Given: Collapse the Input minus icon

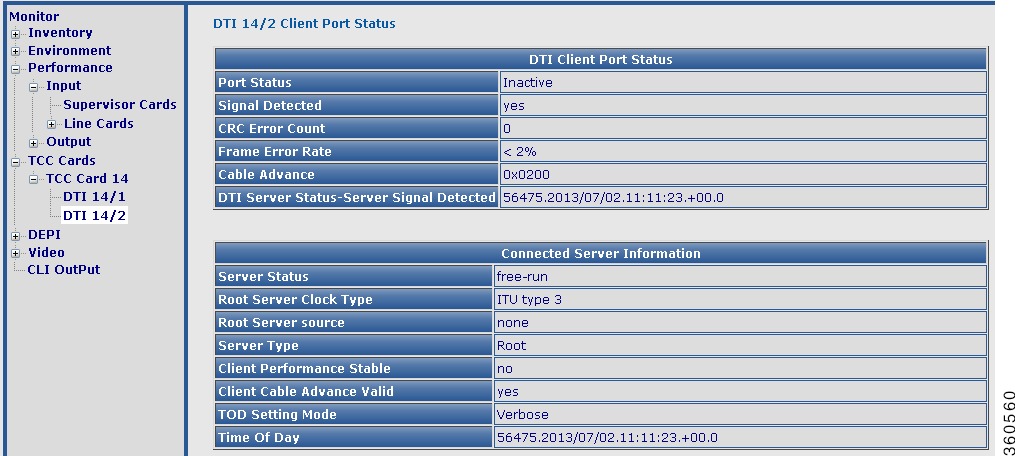Looking at the screenshot, I should click(33, 87).
